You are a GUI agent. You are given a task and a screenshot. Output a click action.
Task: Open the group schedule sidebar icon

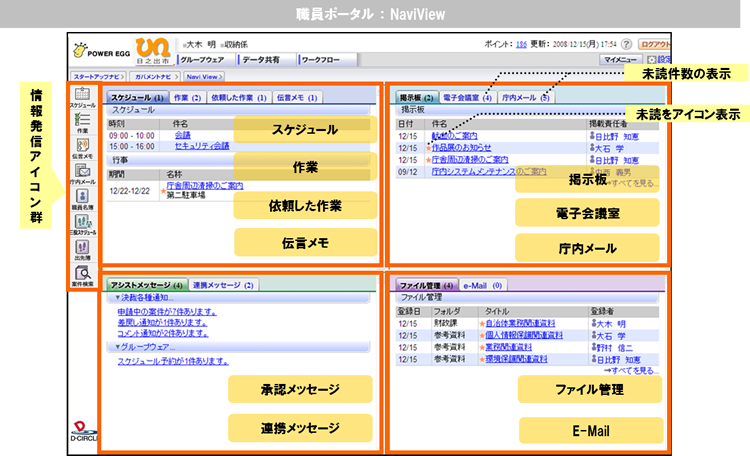click(x=82, y=224)
